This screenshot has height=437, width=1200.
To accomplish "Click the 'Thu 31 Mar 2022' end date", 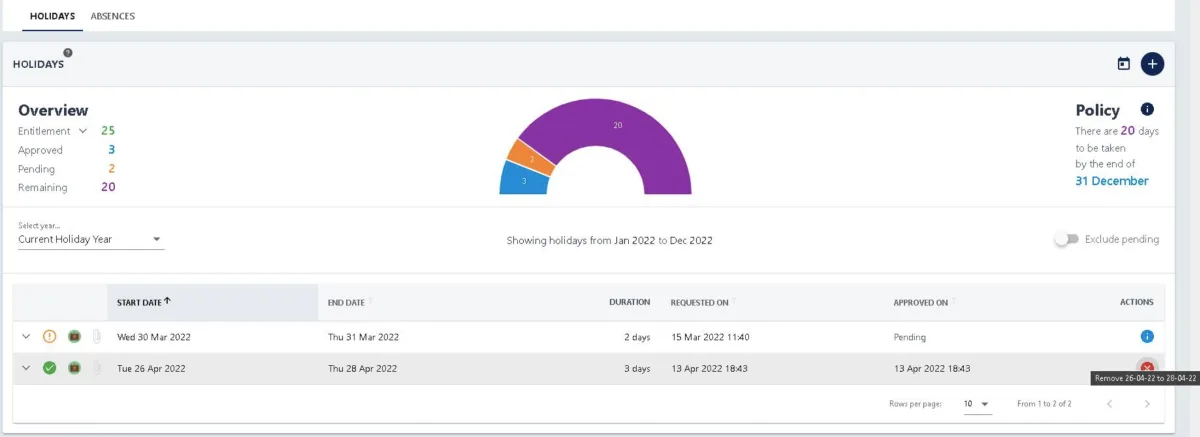I will pos(364,337).
